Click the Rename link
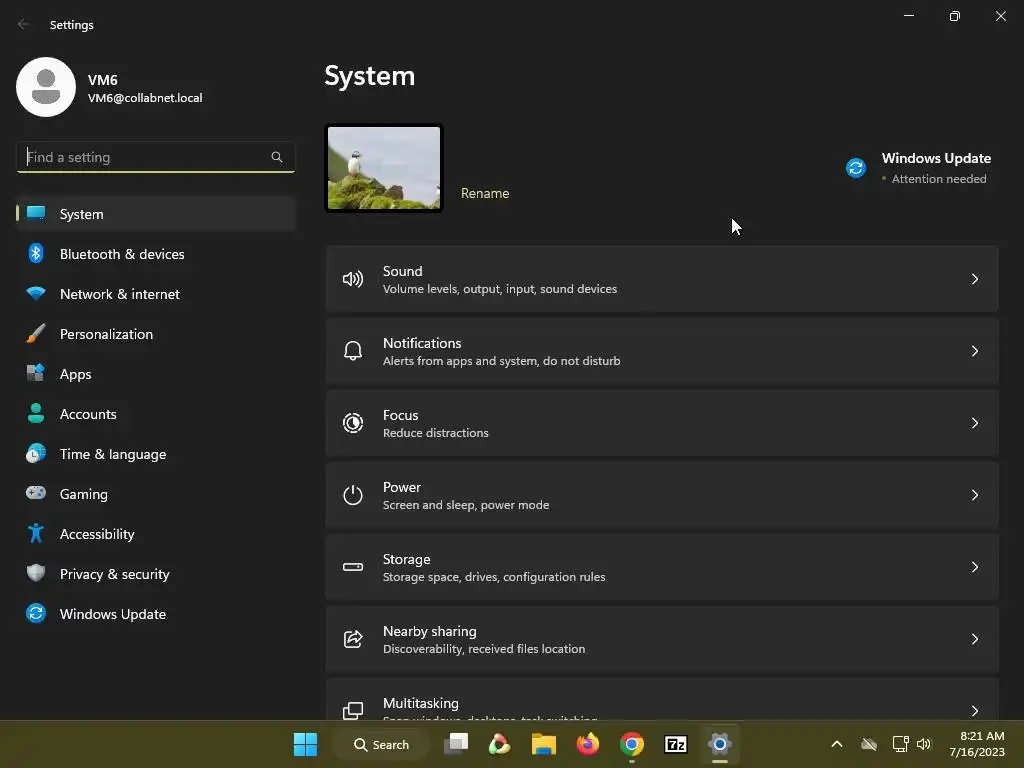The height and width of the screenshot is (768, 1024). (485, 193)
